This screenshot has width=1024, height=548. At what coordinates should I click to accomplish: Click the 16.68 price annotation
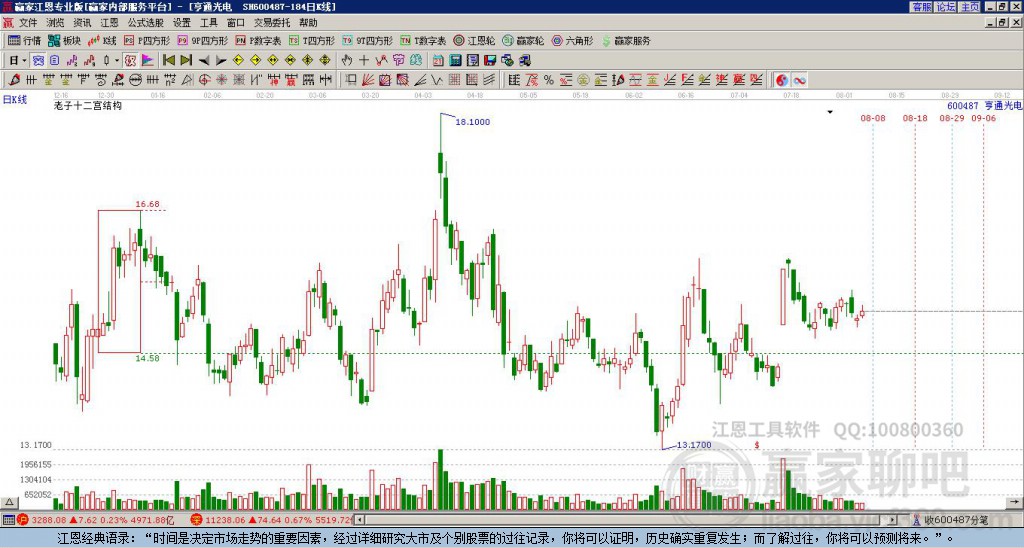tap(148, 204)
